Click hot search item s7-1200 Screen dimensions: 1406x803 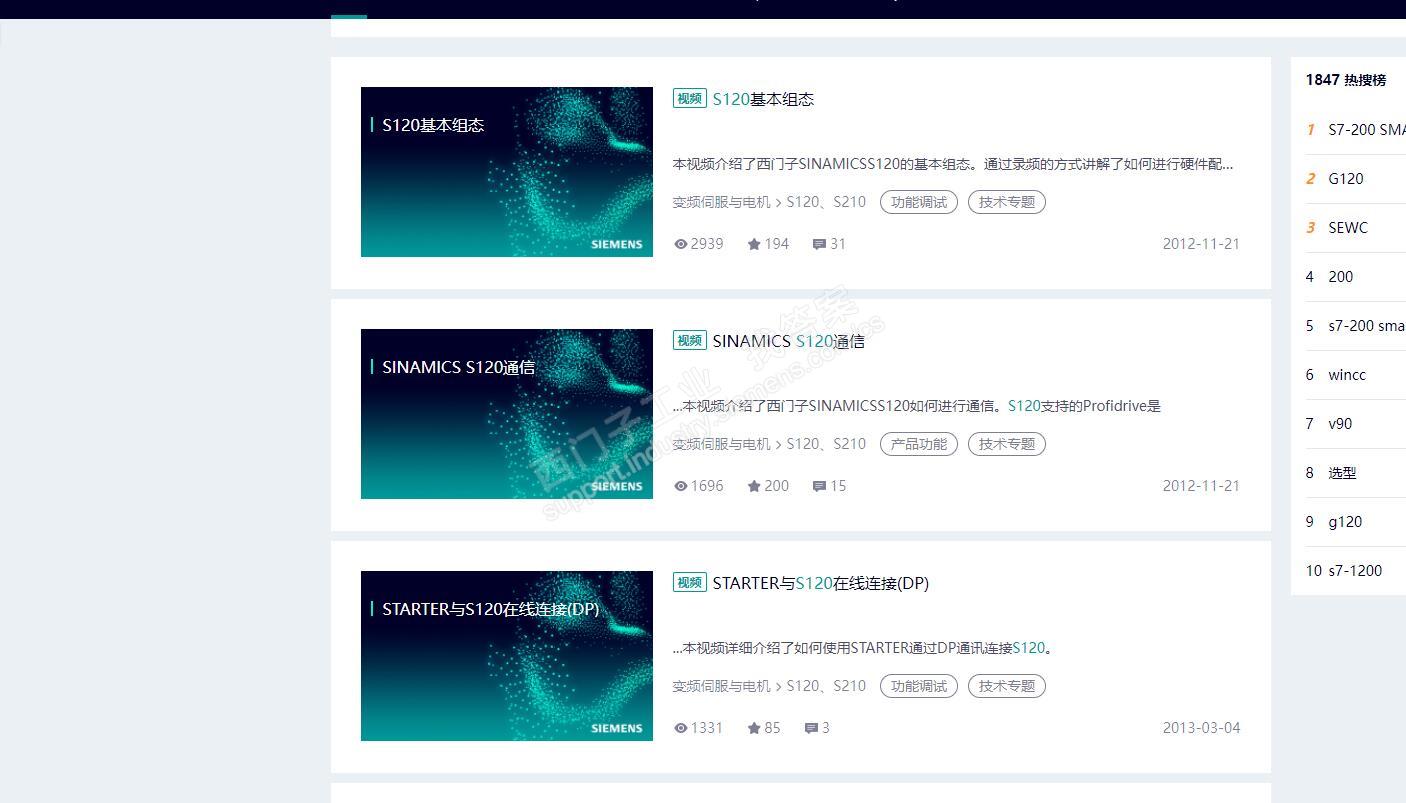pos(1355,571)
